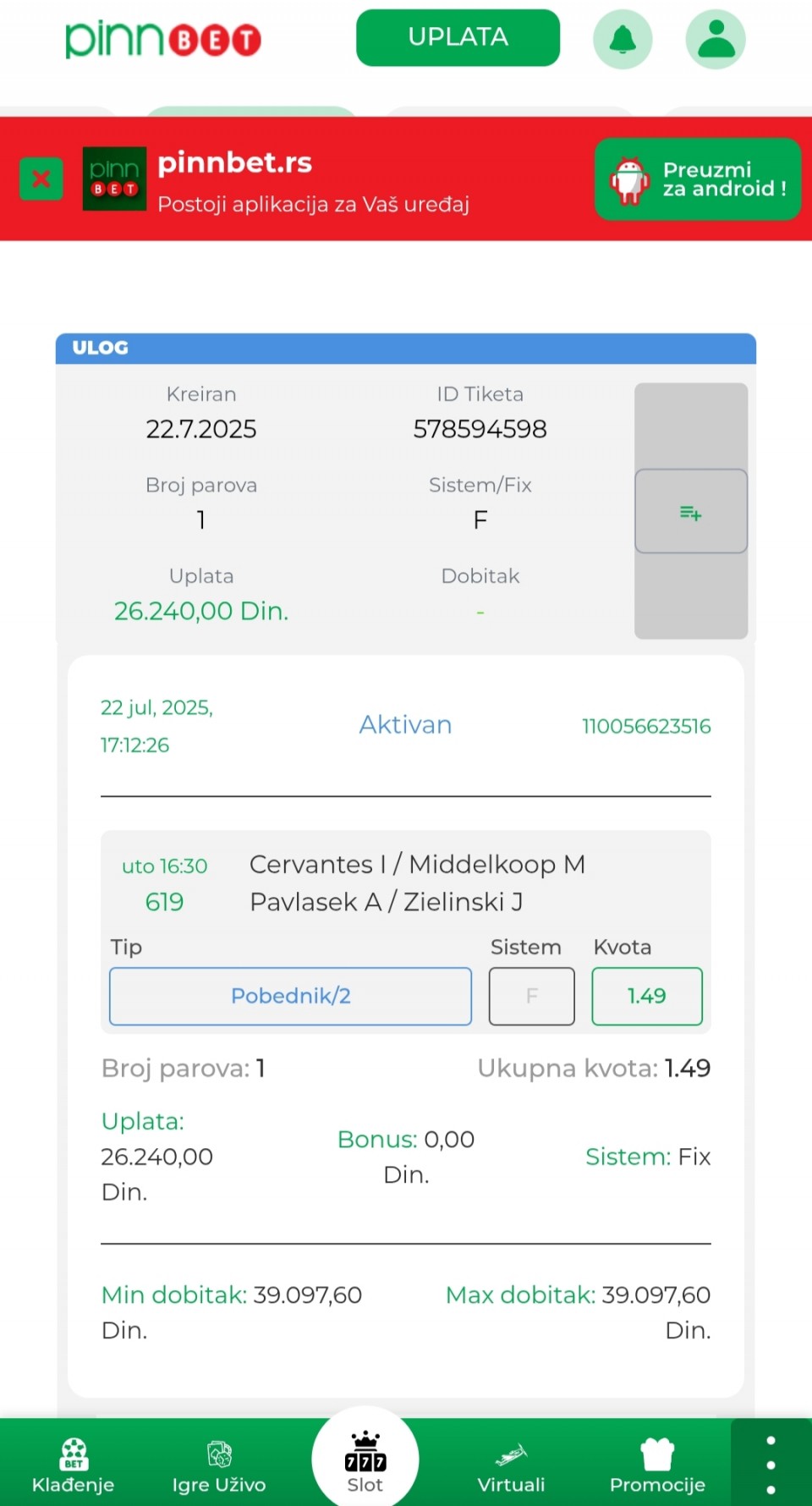Select the ULOG tab header
Image resolution: width=812 pixels, height=1506 pixels.
(x=406, y=349)
